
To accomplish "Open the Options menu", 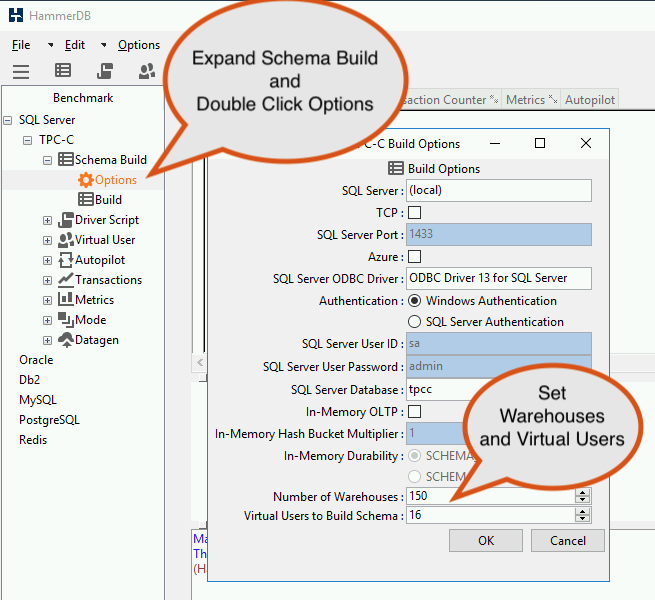I will (x=139, y=45).
